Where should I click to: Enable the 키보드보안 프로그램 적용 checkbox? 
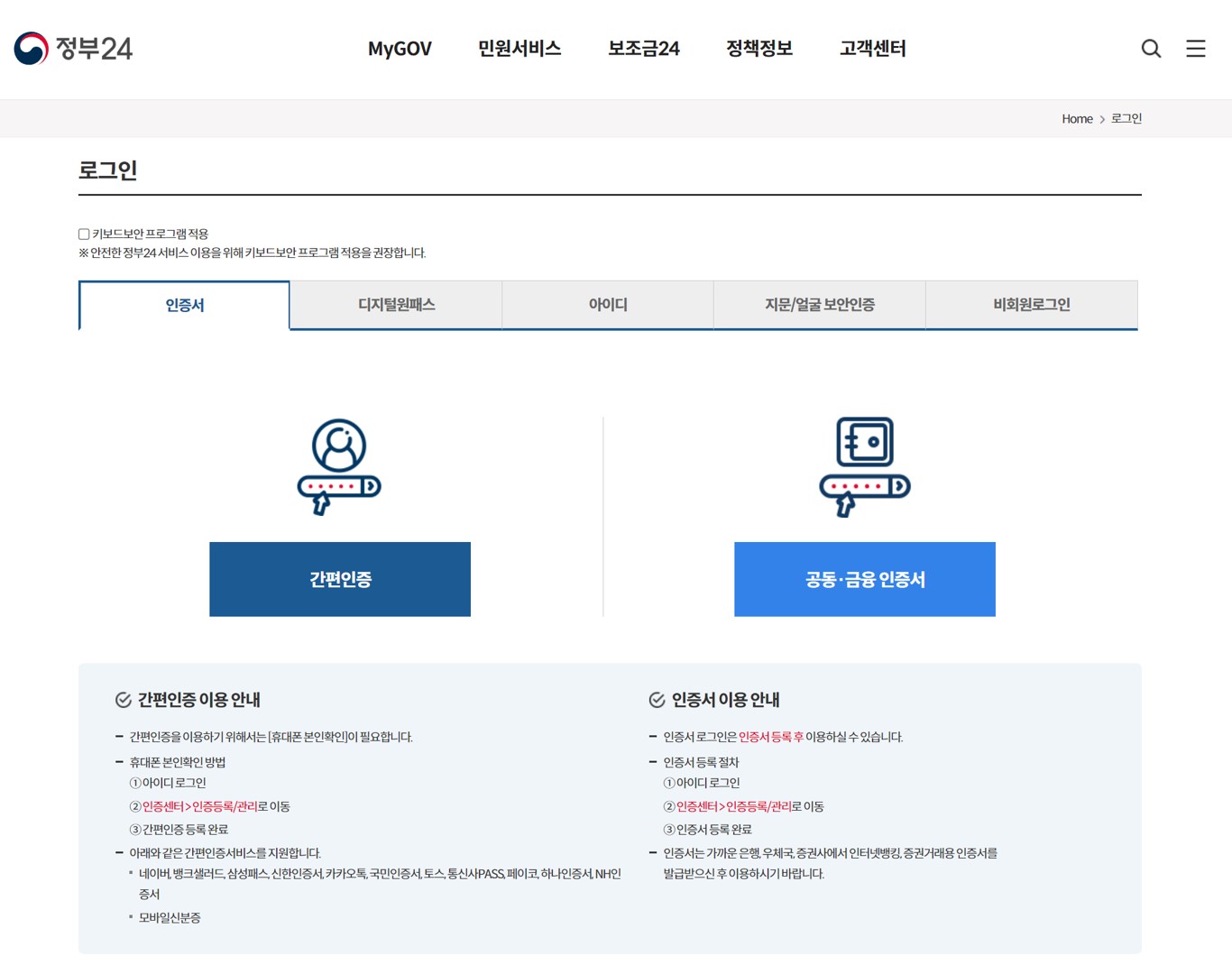pyautogui.click(x=83, y=233)
